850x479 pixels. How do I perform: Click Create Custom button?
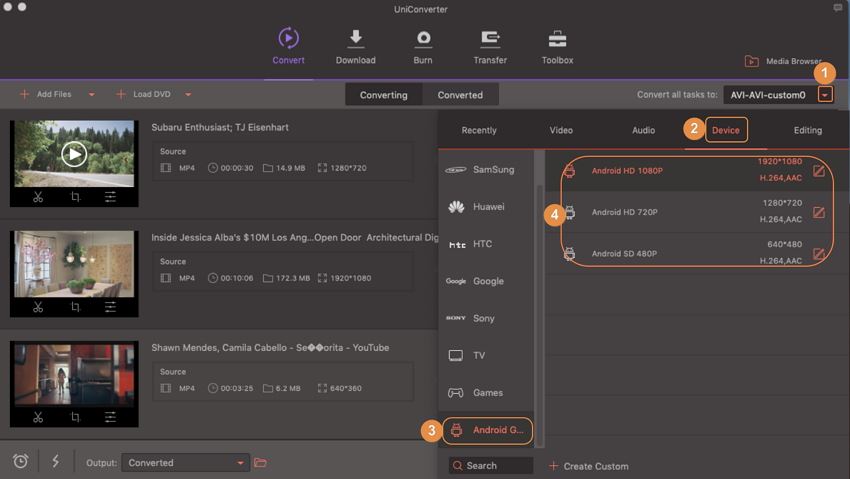(x=589, y=466)
